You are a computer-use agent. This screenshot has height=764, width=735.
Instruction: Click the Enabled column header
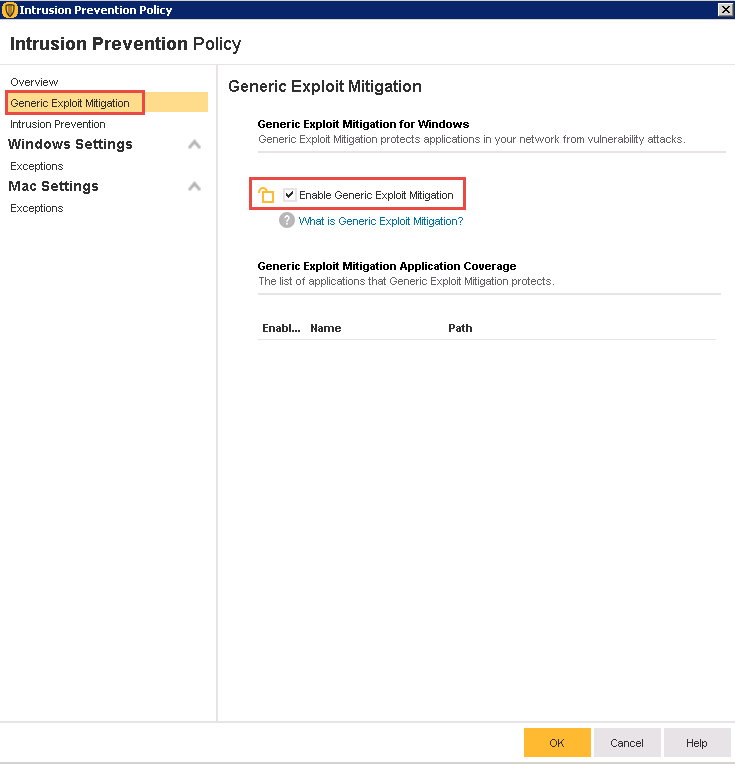tap(281, 328)
